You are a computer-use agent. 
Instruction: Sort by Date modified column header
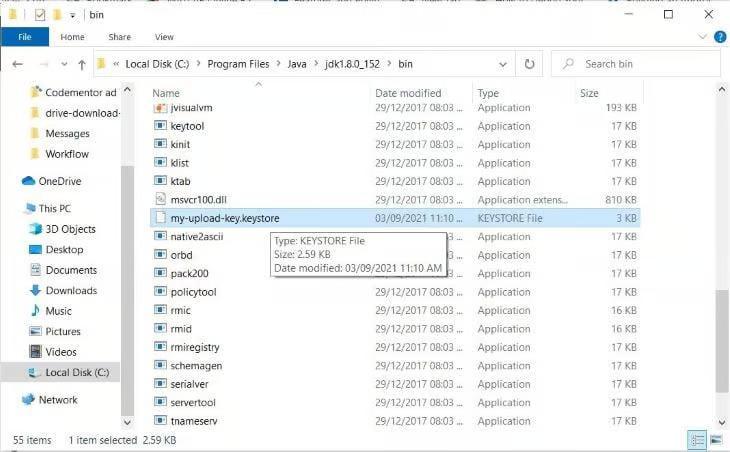[408, 93]
